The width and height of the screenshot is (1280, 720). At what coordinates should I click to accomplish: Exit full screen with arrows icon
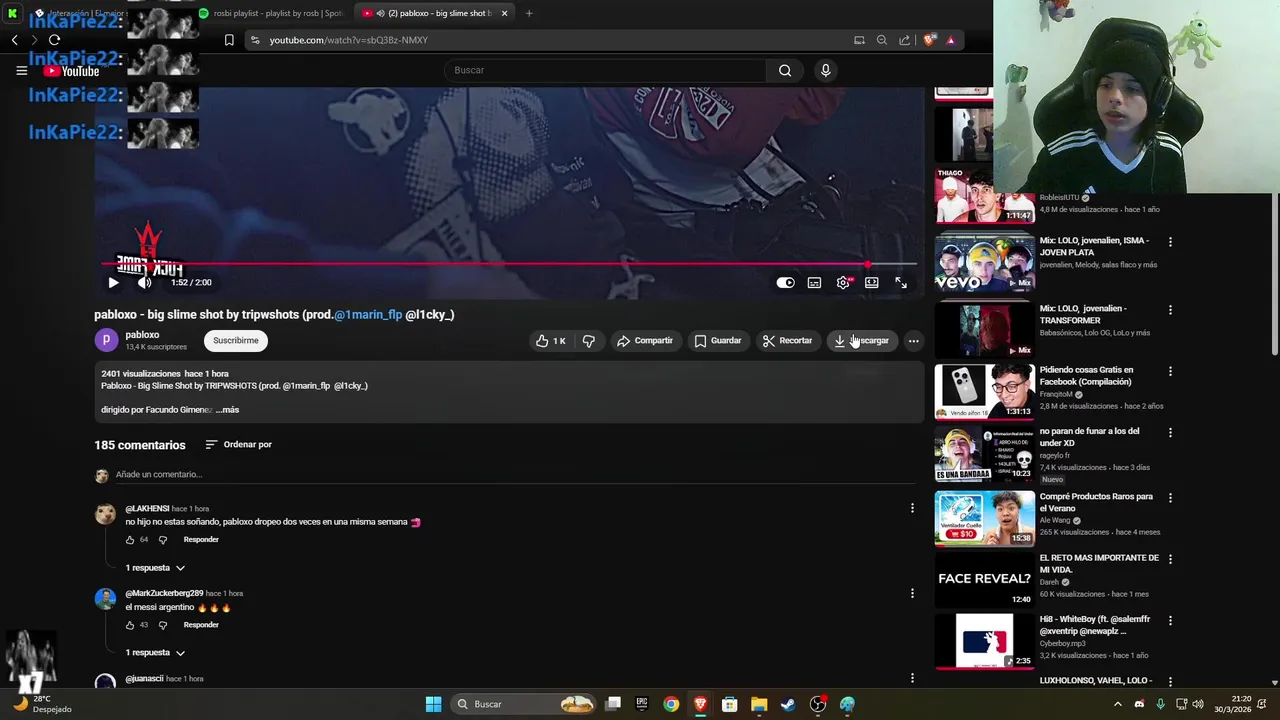901,283
